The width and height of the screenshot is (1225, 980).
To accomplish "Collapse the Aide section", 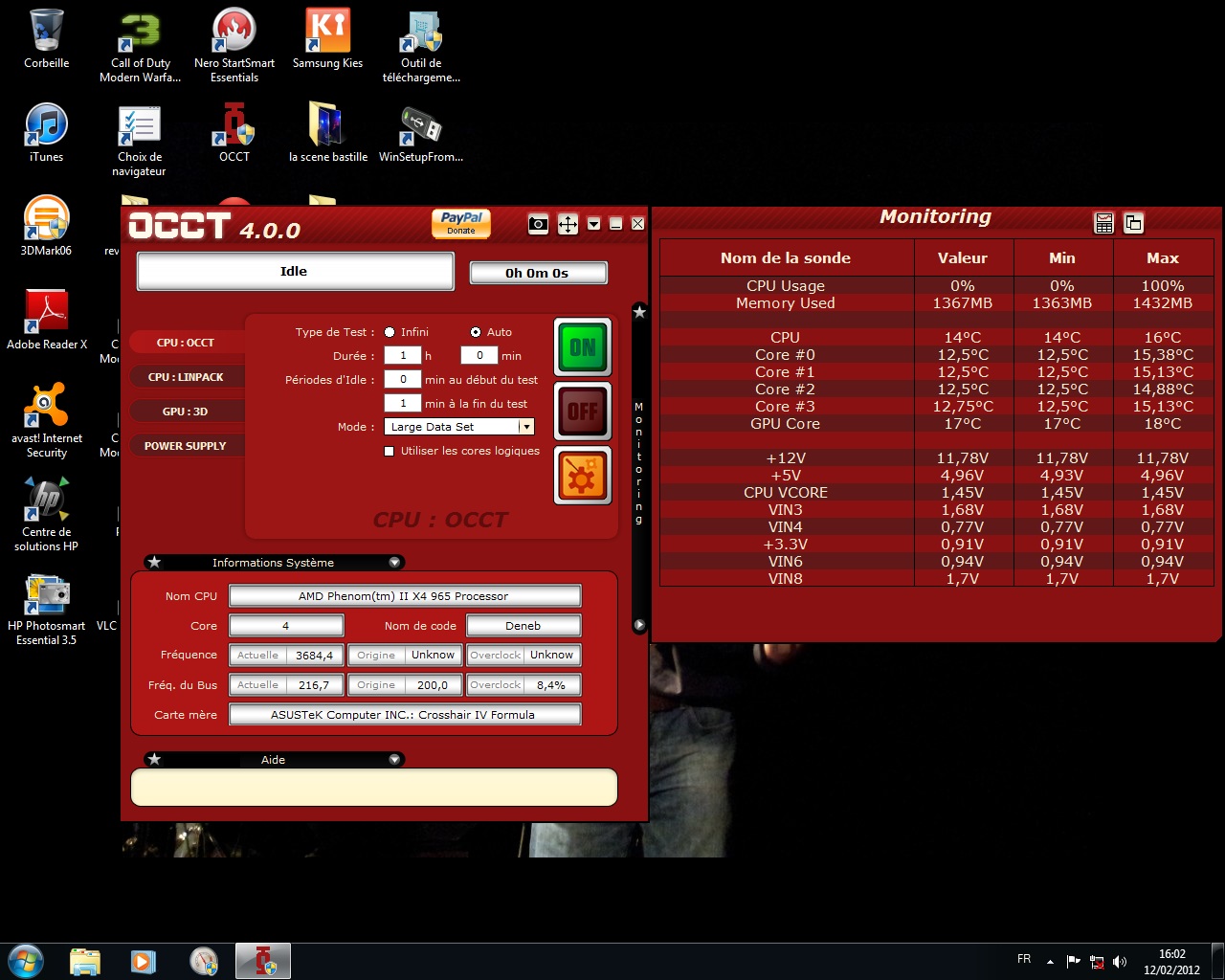I will [x=394, y=760].
